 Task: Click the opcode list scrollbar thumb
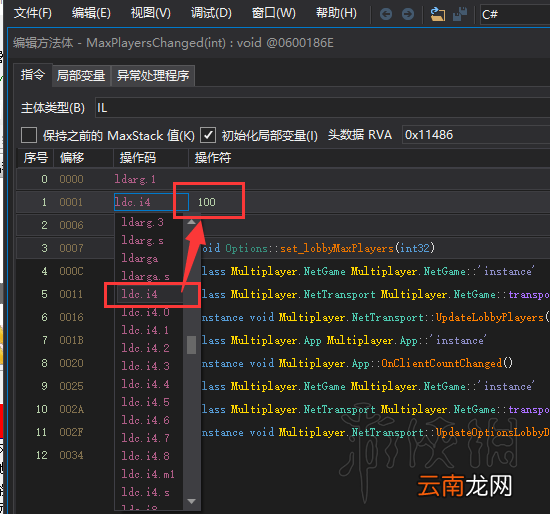coord(192,345)
